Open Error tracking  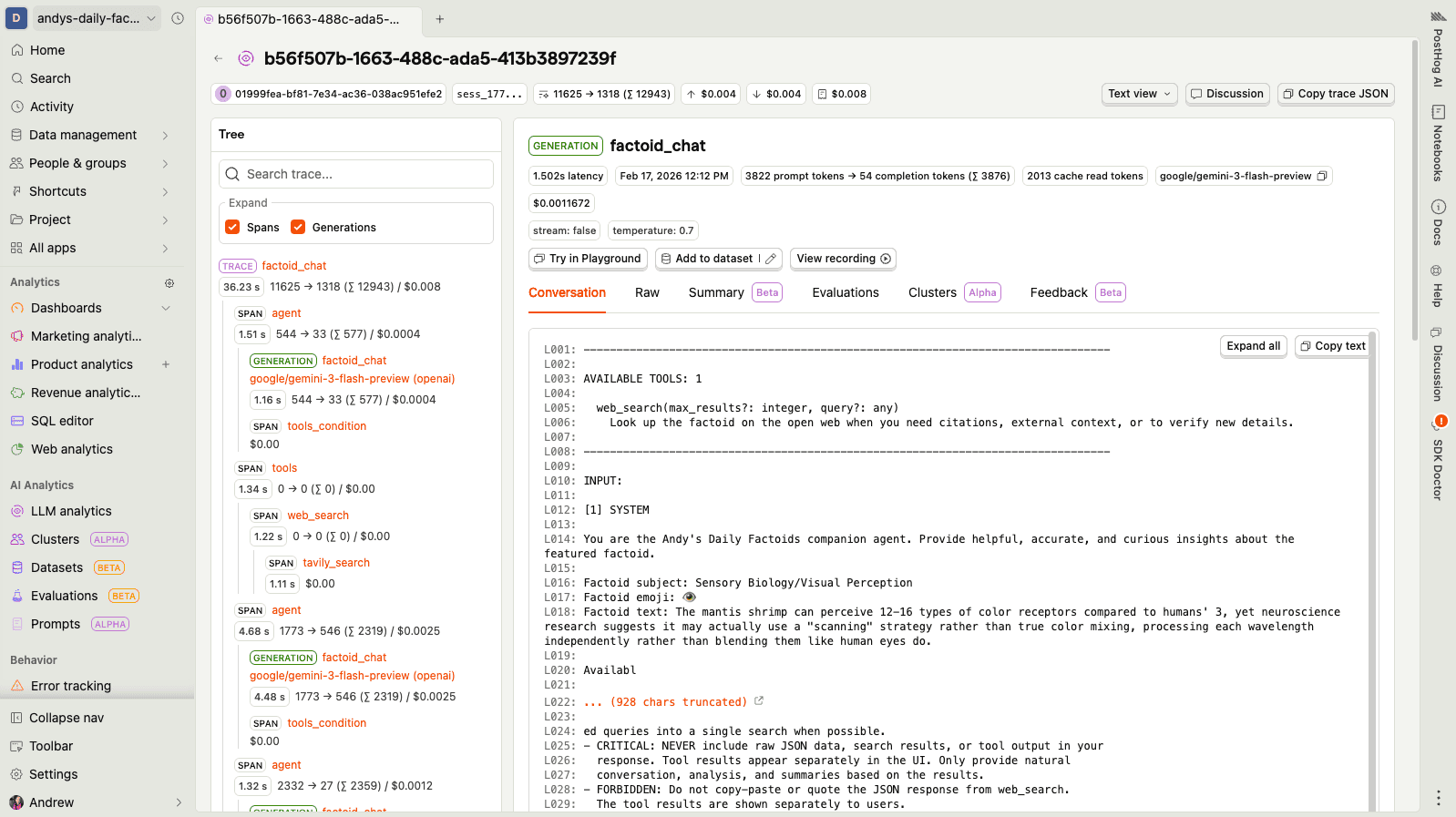coord(71,686)
